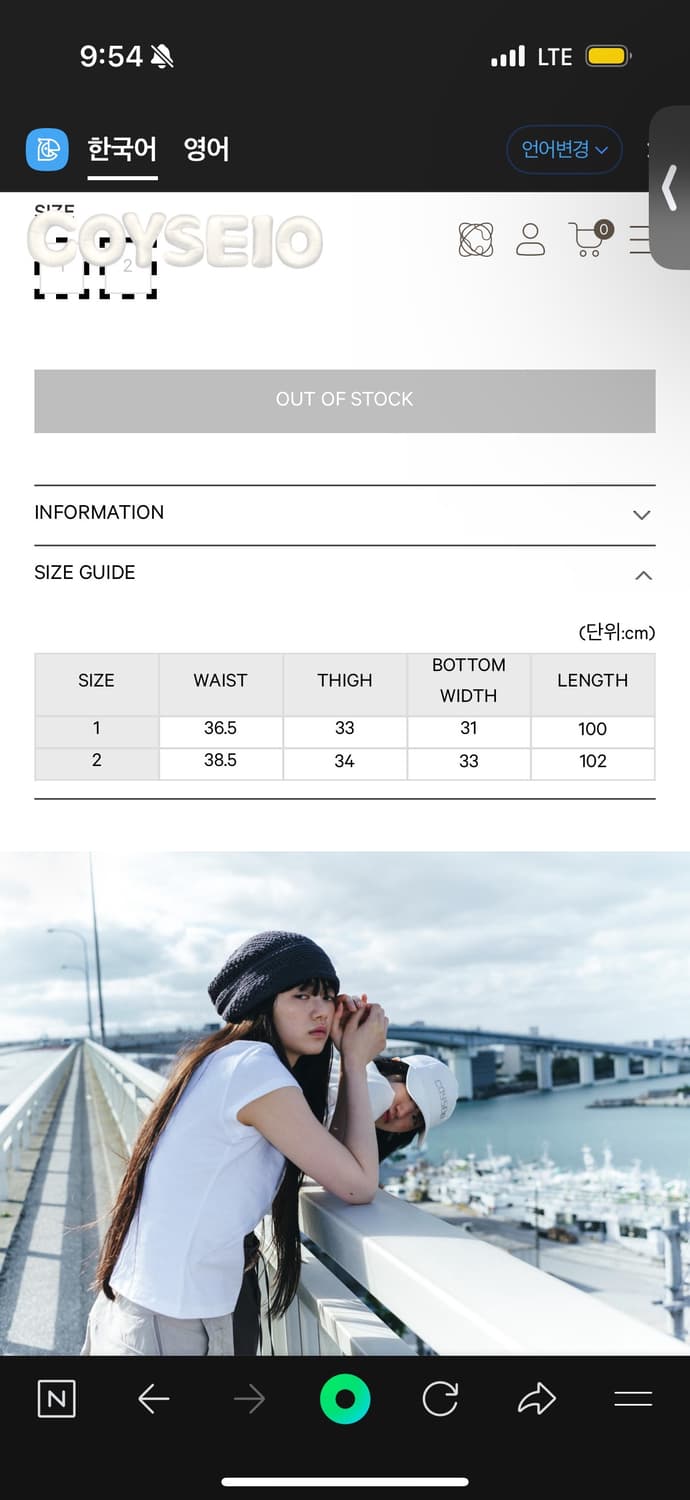The height and width of the screenshot is (1500, 690).
Task: Open the 언어변경 language dropdown
Action: pos(564,150)
